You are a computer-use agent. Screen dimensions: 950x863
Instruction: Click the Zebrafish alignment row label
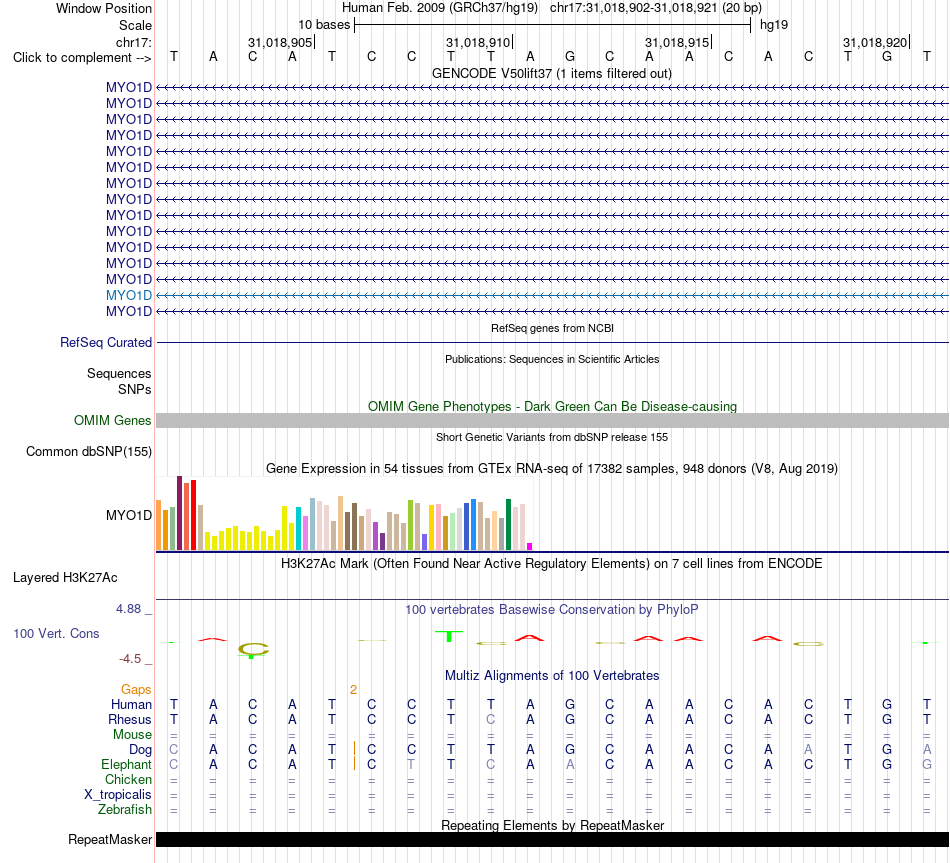125,810
